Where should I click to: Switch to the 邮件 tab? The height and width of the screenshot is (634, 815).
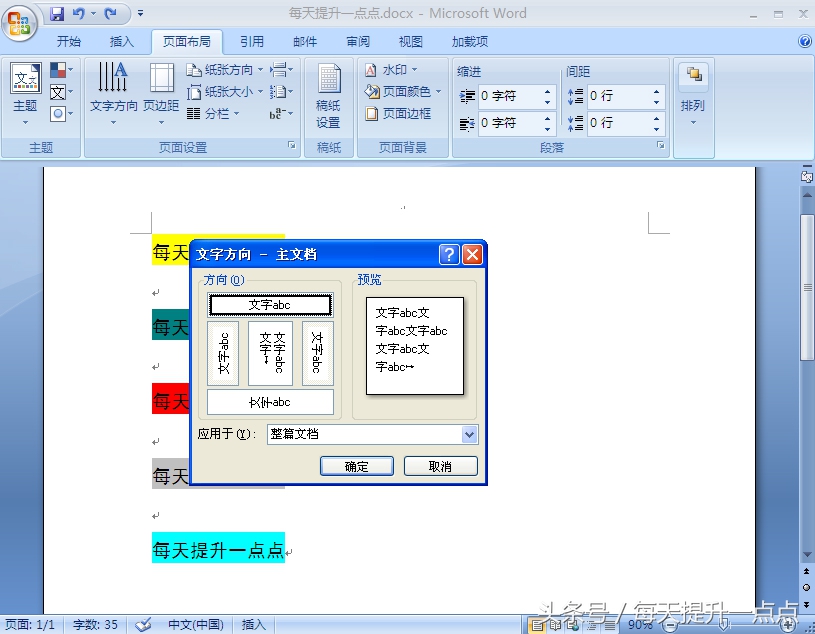click(305, 42)
